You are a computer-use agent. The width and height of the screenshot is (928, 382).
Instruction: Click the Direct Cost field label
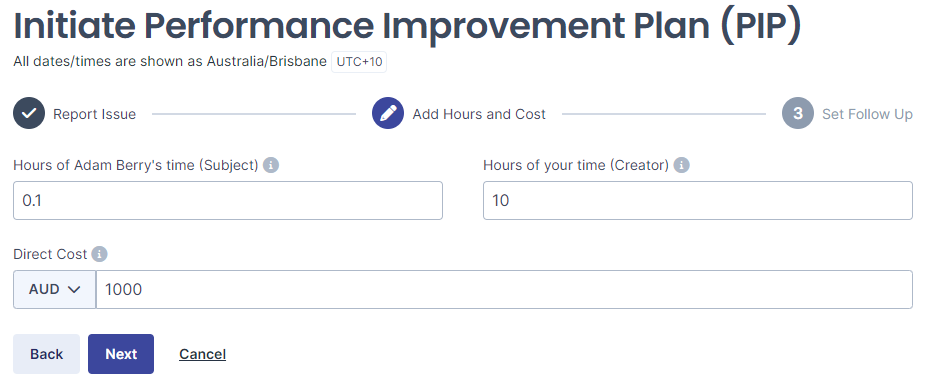[50, 254]
